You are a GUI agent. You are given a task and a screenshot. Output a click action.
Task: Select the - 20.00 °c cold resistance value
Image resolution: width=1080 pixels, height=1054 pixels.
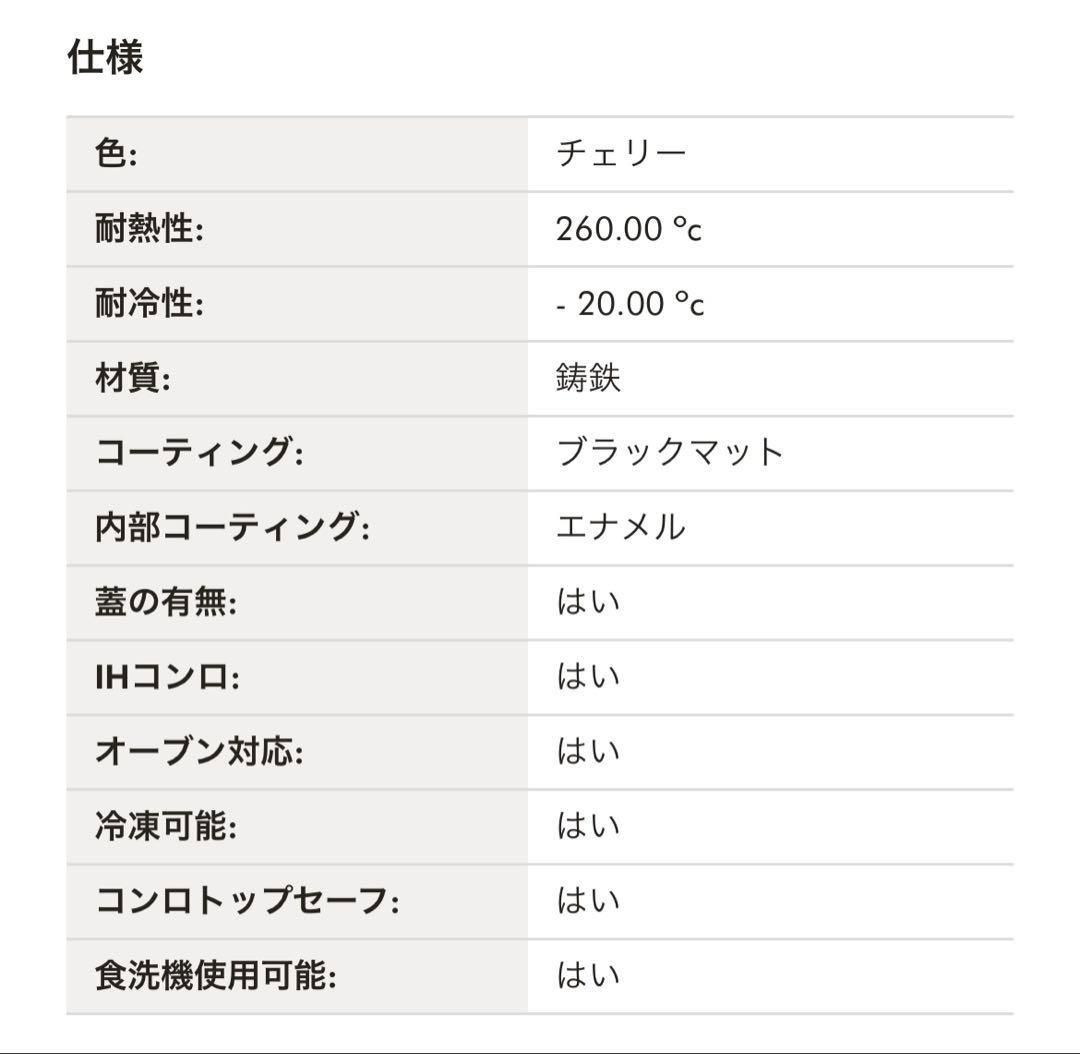(630, 304)
